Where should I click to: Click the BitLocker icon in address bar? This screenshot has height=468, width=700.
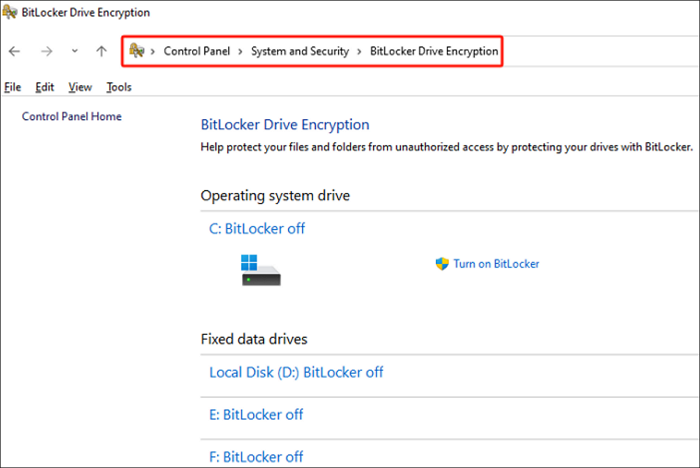tap(137, 50)
